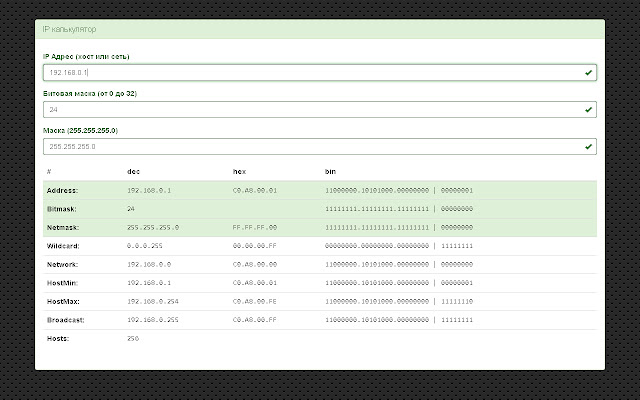Click the Hosts count value
This screenshot has height=400, width=640.
point(133,338)
